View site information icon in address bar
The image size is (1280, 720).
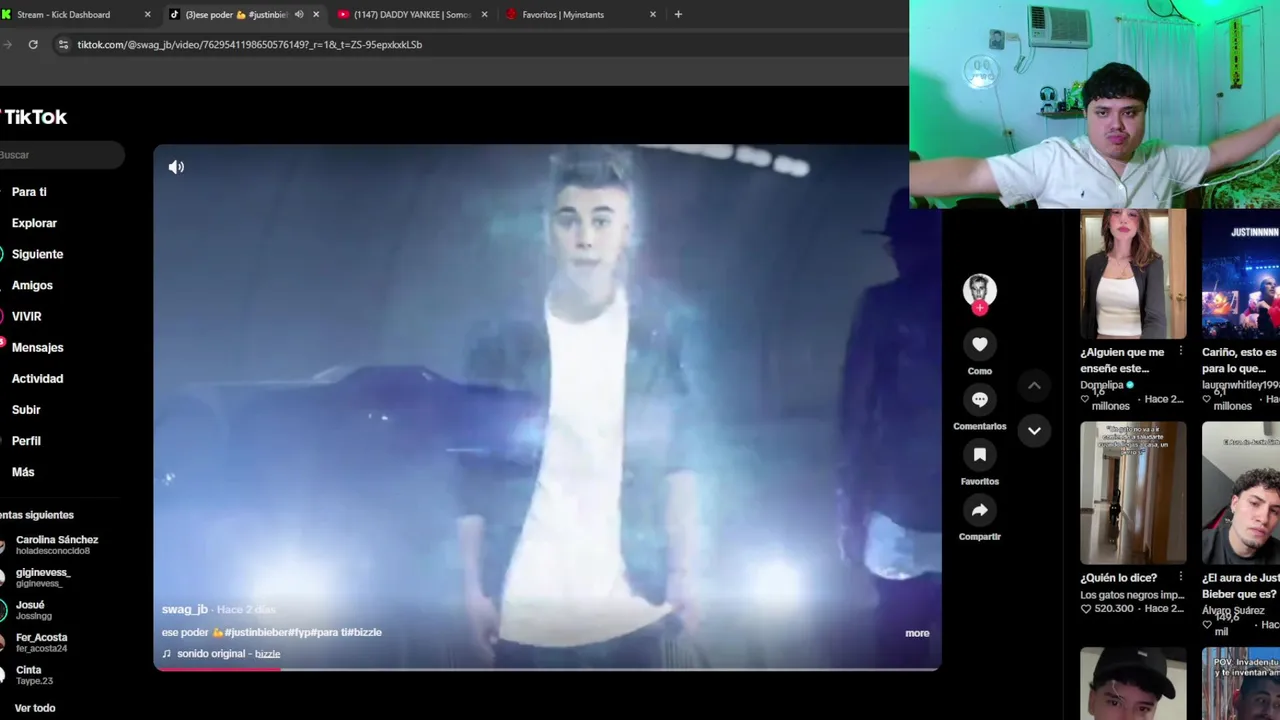click(64, 44)
